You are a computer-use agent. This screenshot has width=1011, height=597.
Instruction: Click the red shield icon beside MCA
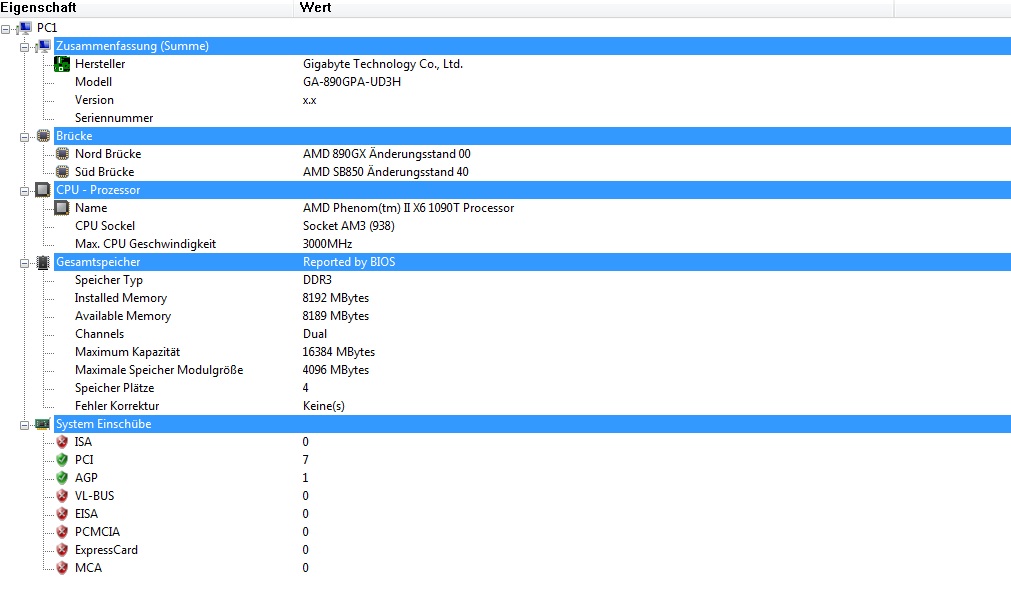(x=62, y=568)
